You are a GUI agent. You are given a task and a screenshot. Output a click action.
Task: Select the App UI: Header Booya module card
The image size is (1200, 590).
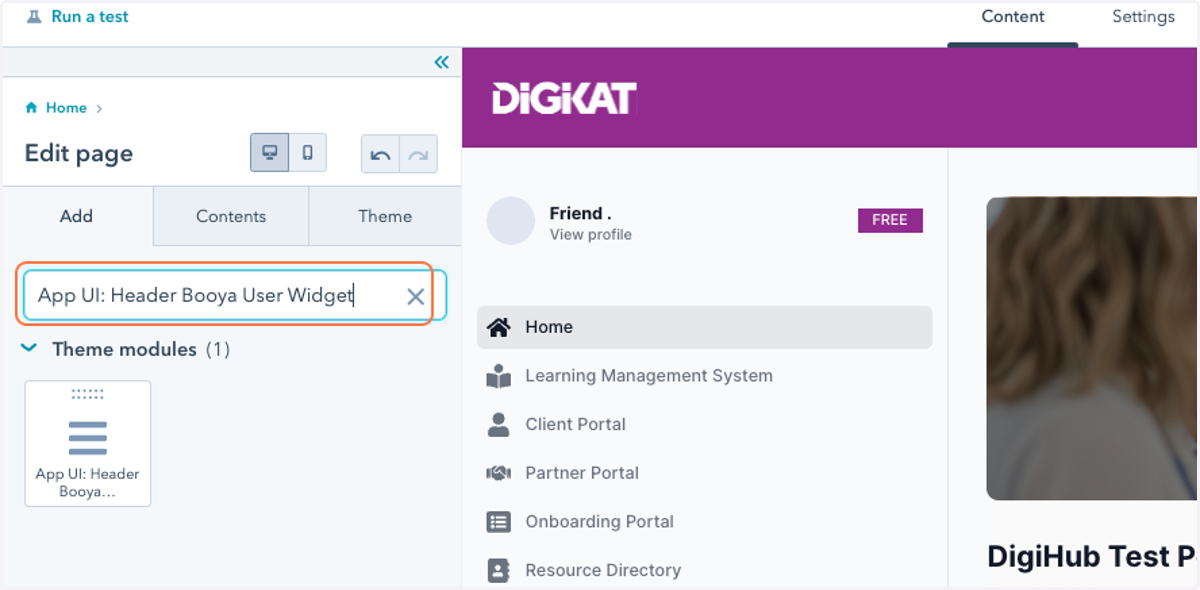tap(88, 443)
